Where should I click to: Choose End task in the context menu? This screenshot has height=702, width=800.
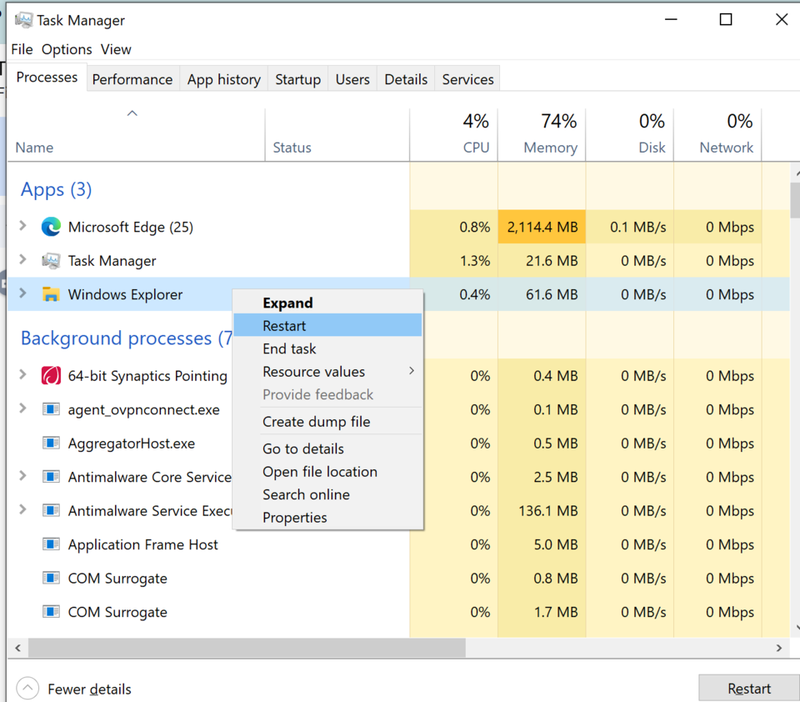click(x=328, y=348)
